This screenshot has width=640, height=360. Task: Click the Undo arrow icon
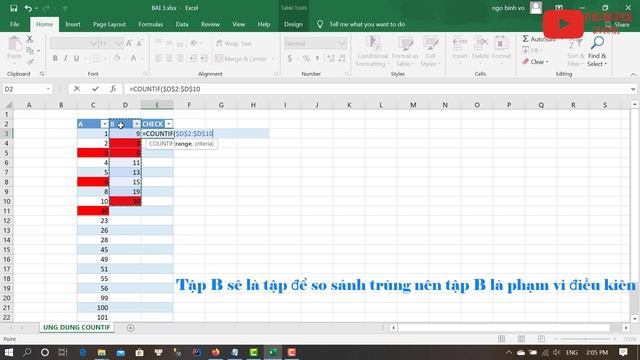(28, 8)
